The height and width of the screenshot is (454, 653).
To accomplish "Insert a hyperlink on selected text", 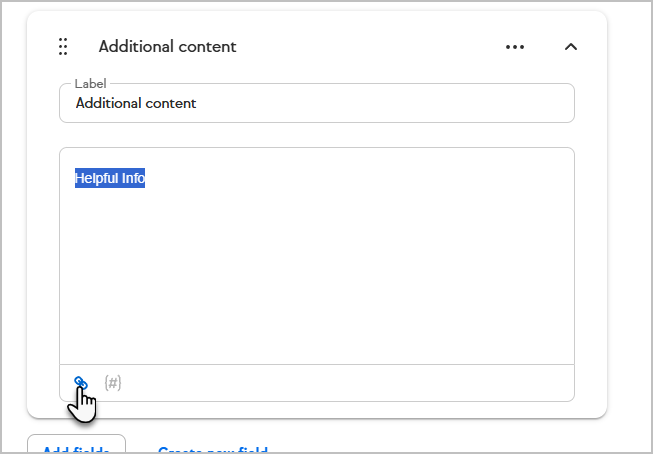I will [80, 383].
